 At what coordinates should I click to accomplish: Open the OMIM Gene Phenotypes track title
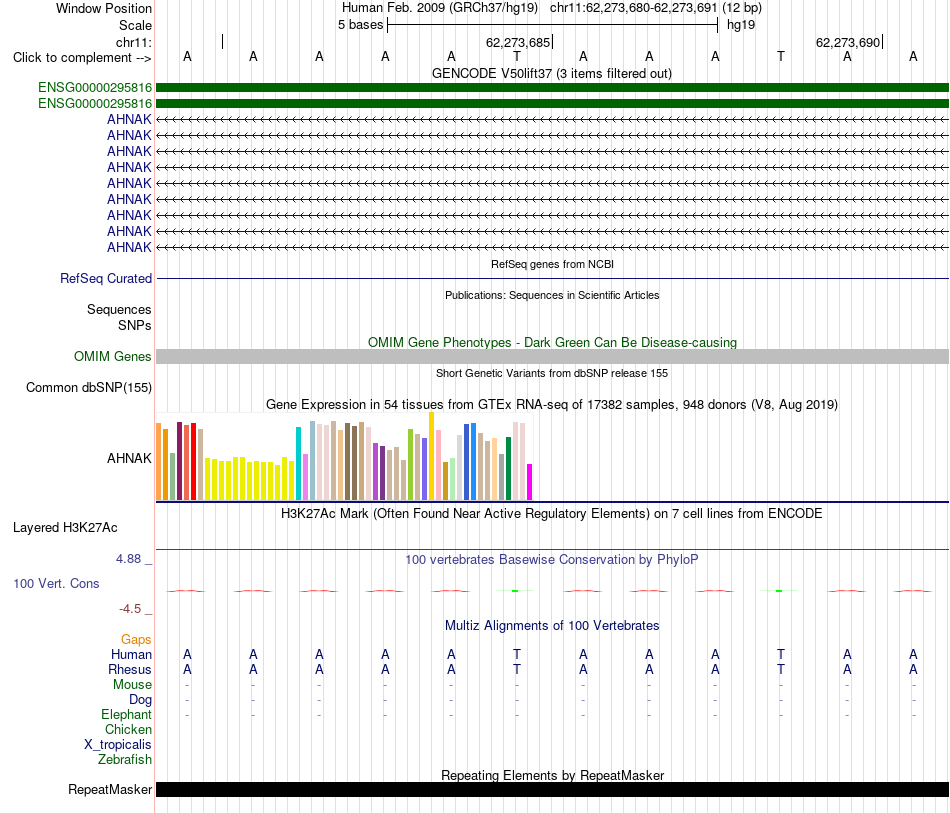click(x=552, y=342)
